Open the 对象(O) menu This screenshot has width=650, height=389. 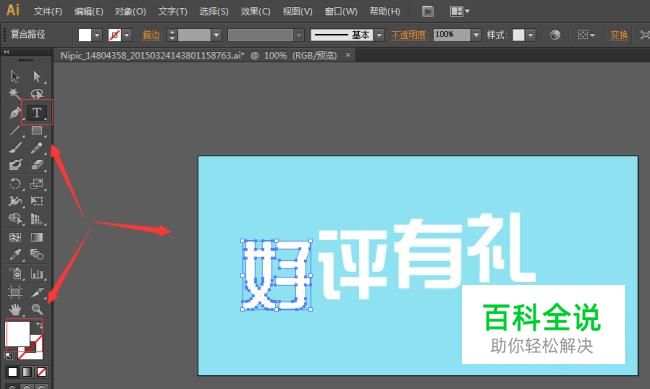click(x=131, y=11)
